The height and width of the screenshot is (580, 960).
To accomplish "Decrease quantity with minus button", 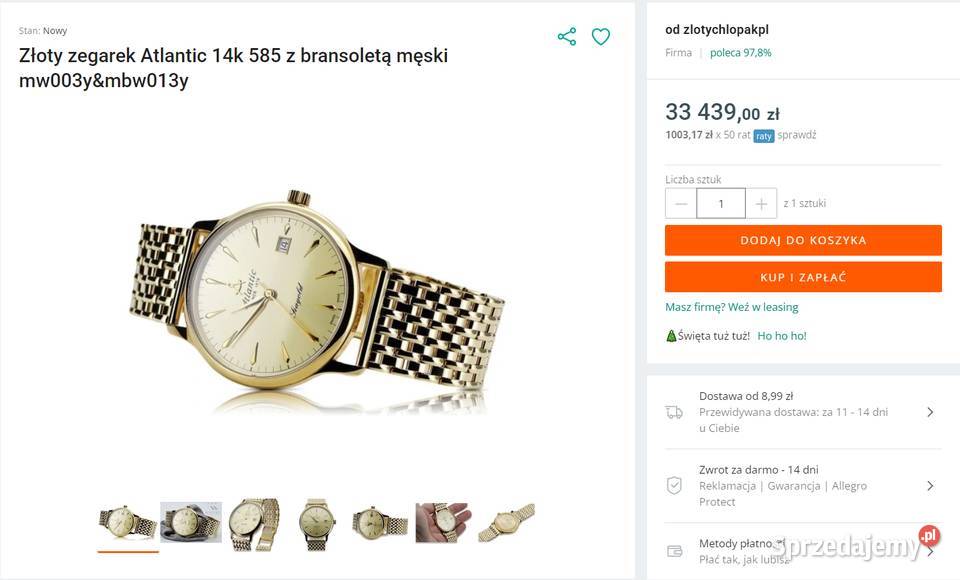I will point(681,203).
